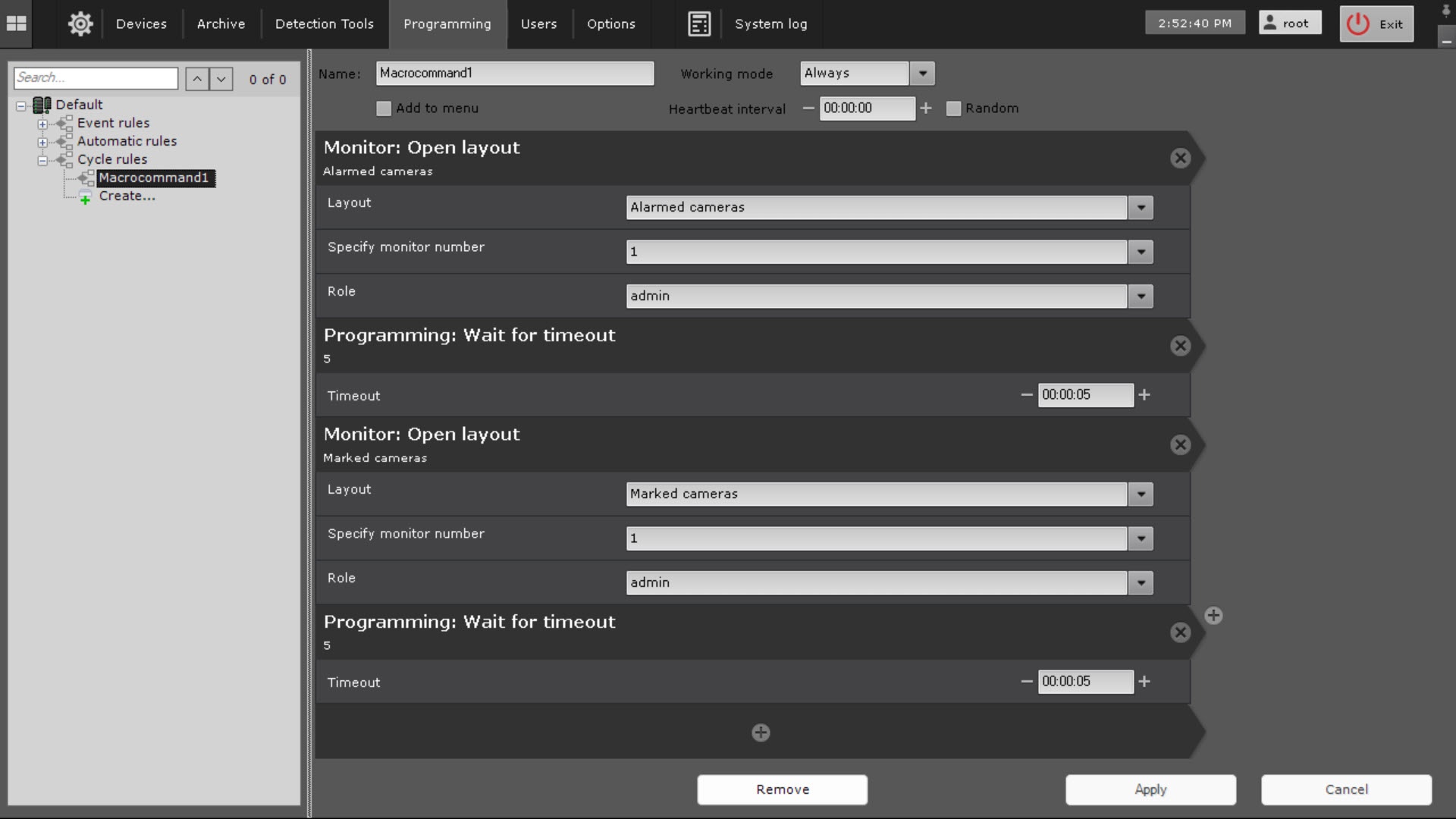The image size is (1456, 819).
Task: Open the Alarmed cameras layout dropdown
Action: [x=1140, y=208]
